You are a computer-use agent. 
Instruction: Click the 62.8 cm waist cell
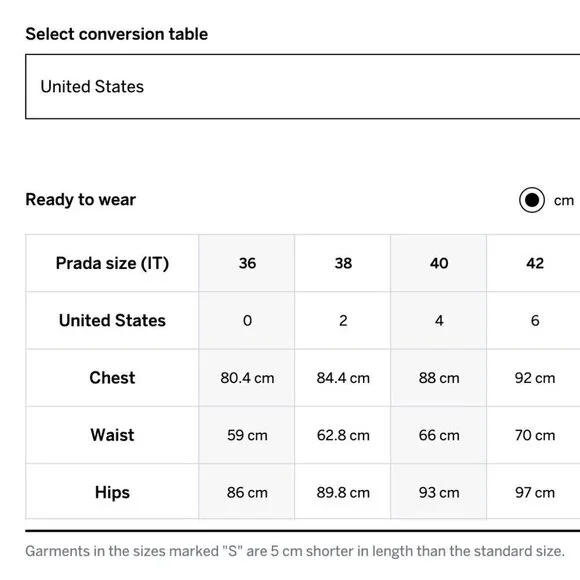[343, 435]
